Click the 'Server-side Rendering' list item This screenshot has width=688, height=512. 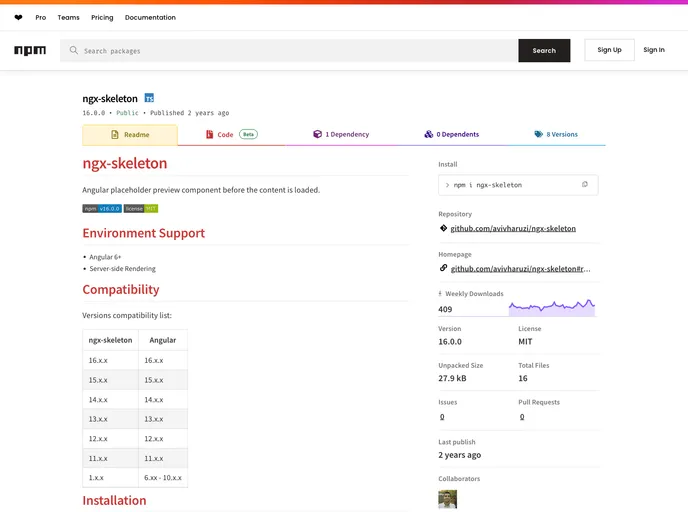(122, 269)
